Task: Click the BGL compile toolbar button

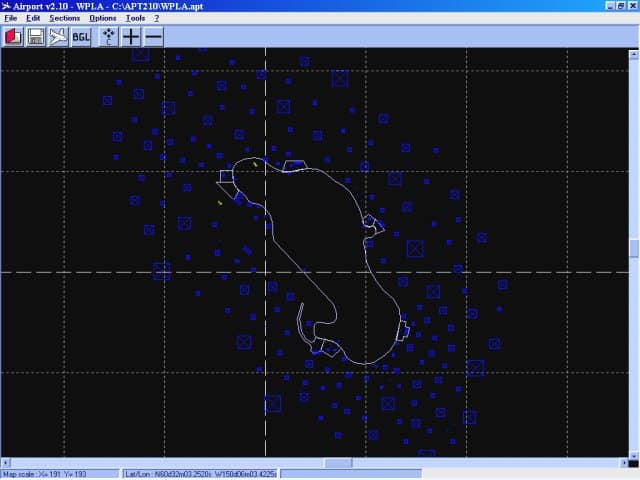Action: pyautogui.click(x=81, y=37)
